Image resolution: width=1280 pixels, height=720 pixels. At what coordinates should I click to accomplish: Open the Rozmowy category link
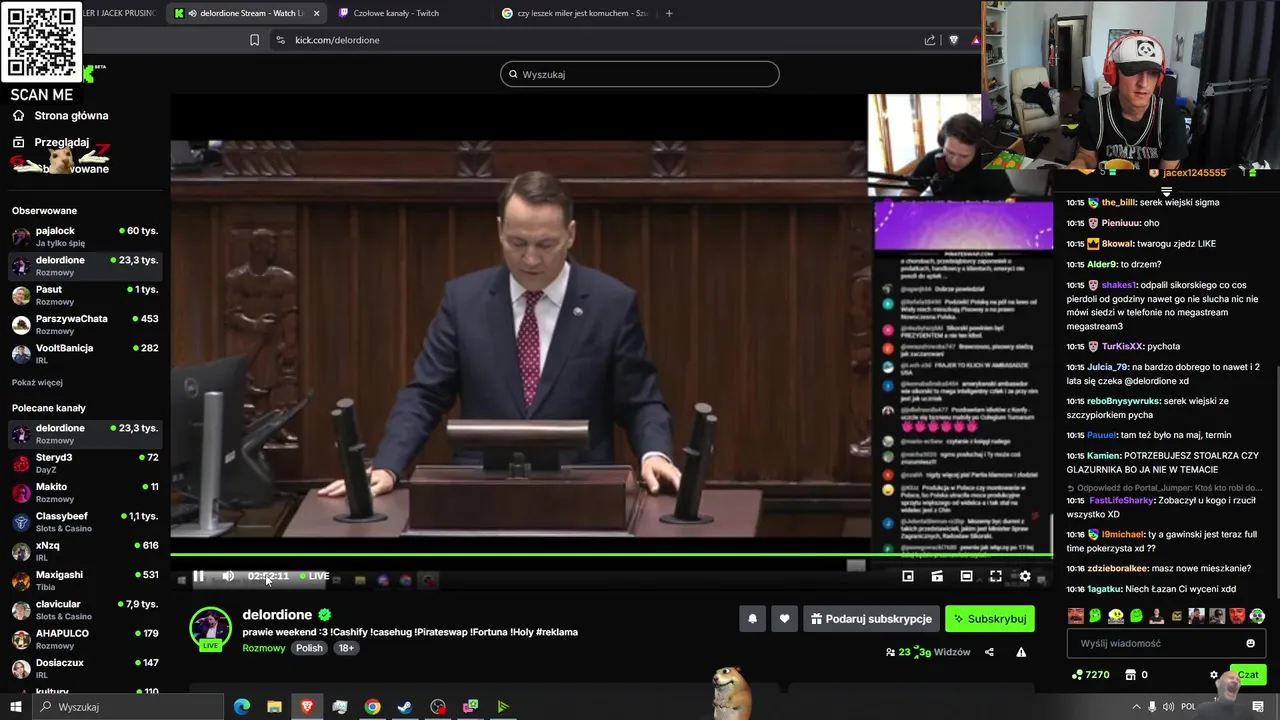(x=263, y=648)
